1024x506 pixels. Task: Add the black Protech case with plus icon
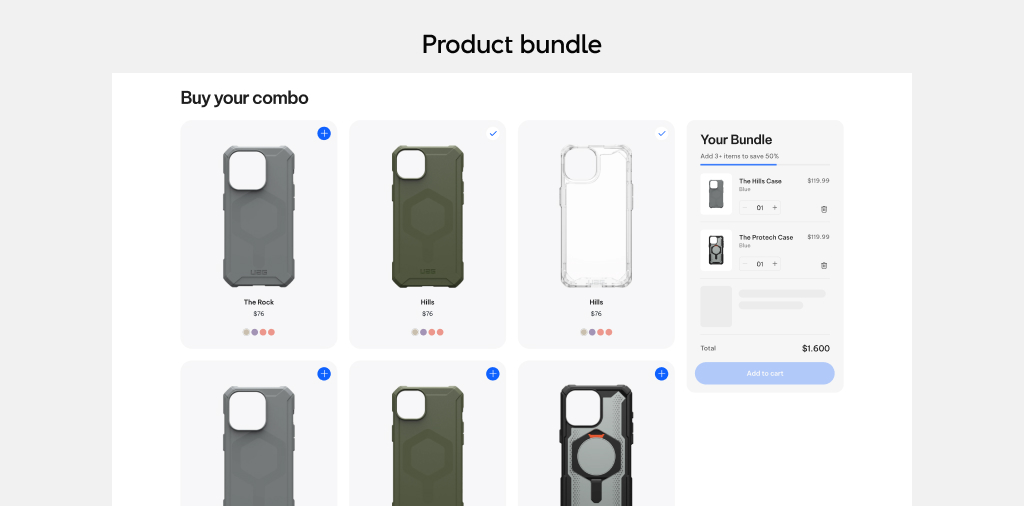(x=662, y=373)
